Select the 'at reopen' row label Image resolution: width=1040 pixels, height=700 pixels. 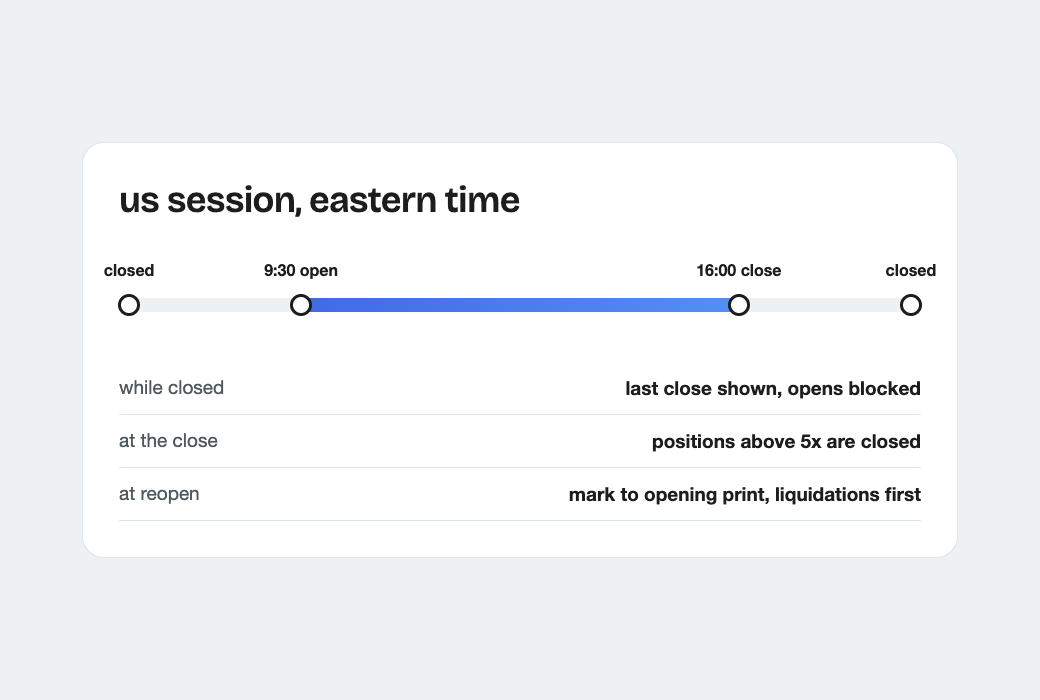point(159,494)
